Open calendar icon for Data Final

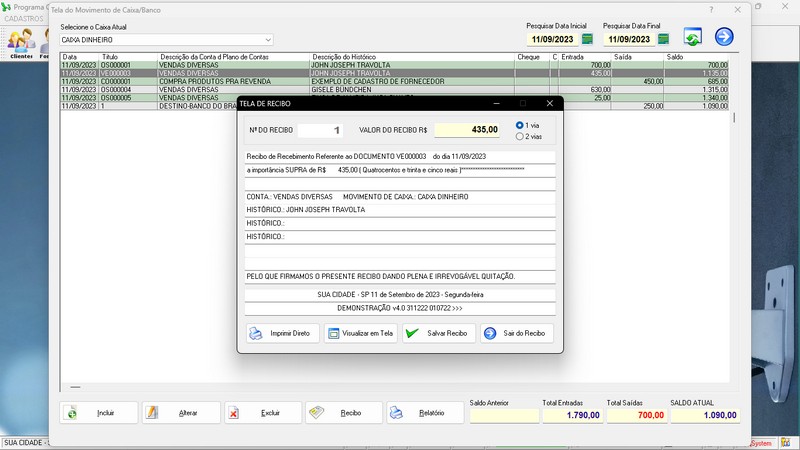(x=663, y=39)
